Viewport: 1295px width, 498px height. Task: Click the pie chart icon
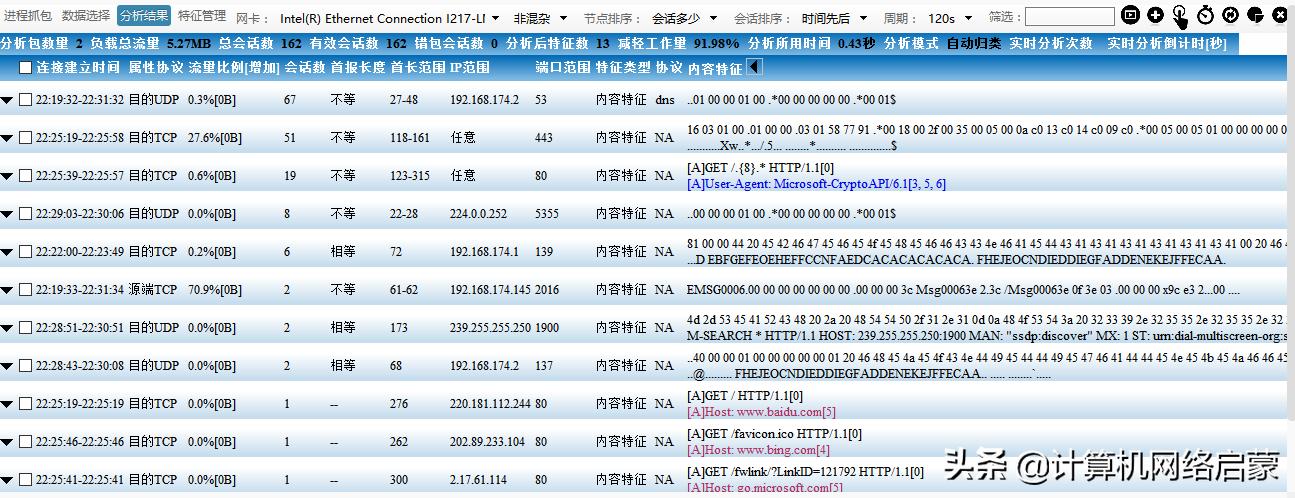coord(1255,15)
